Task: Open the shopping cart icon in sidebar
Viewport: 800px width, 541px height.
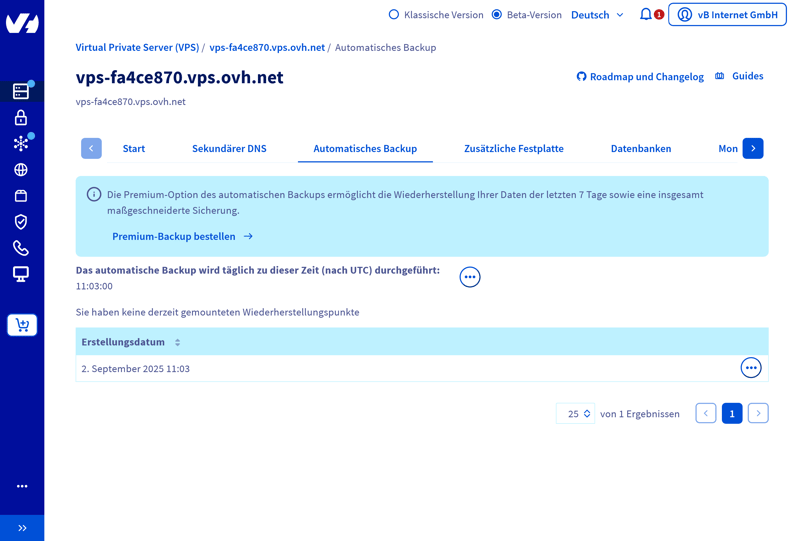Action: pos(22,325)
